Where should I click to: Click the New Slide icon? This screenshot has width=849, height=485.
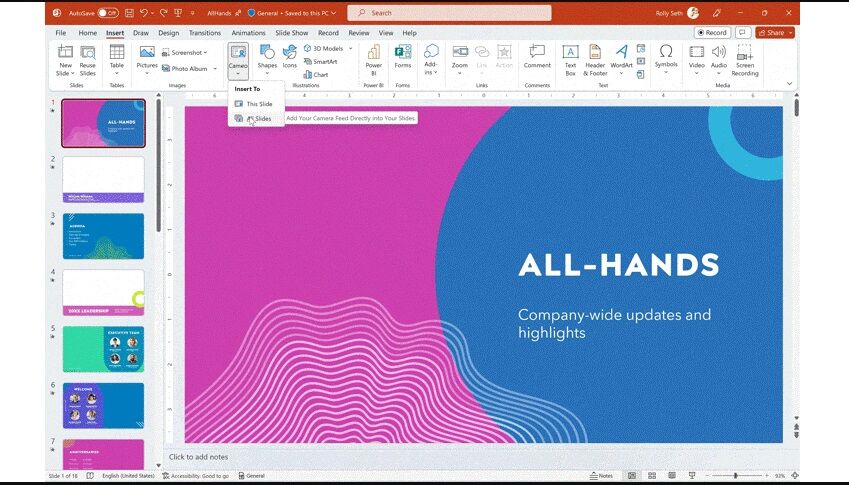coord(65,52)
